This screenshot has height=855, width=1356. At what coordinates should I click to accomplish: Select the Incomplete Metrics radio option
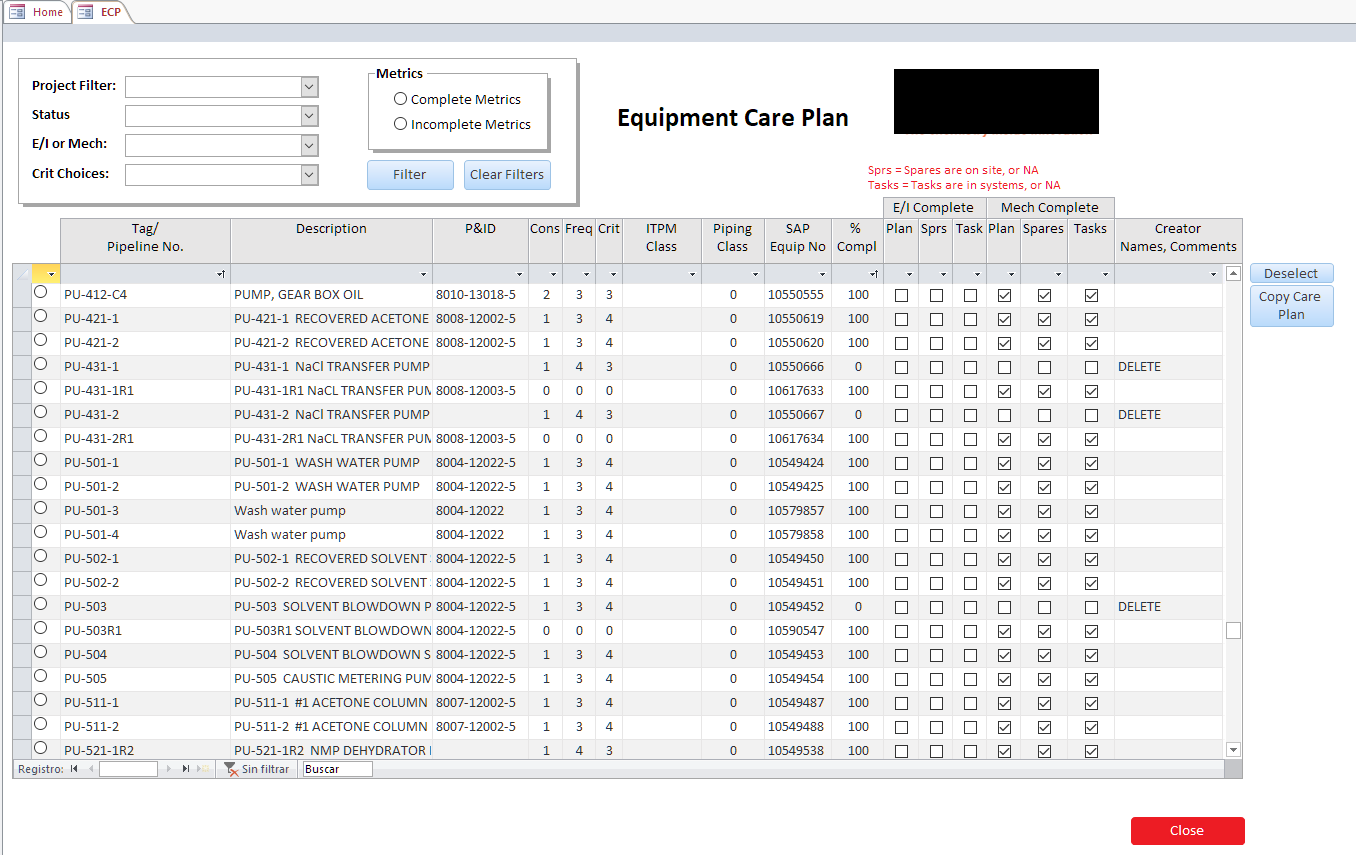pyautogui.click(x=401, y=124)
